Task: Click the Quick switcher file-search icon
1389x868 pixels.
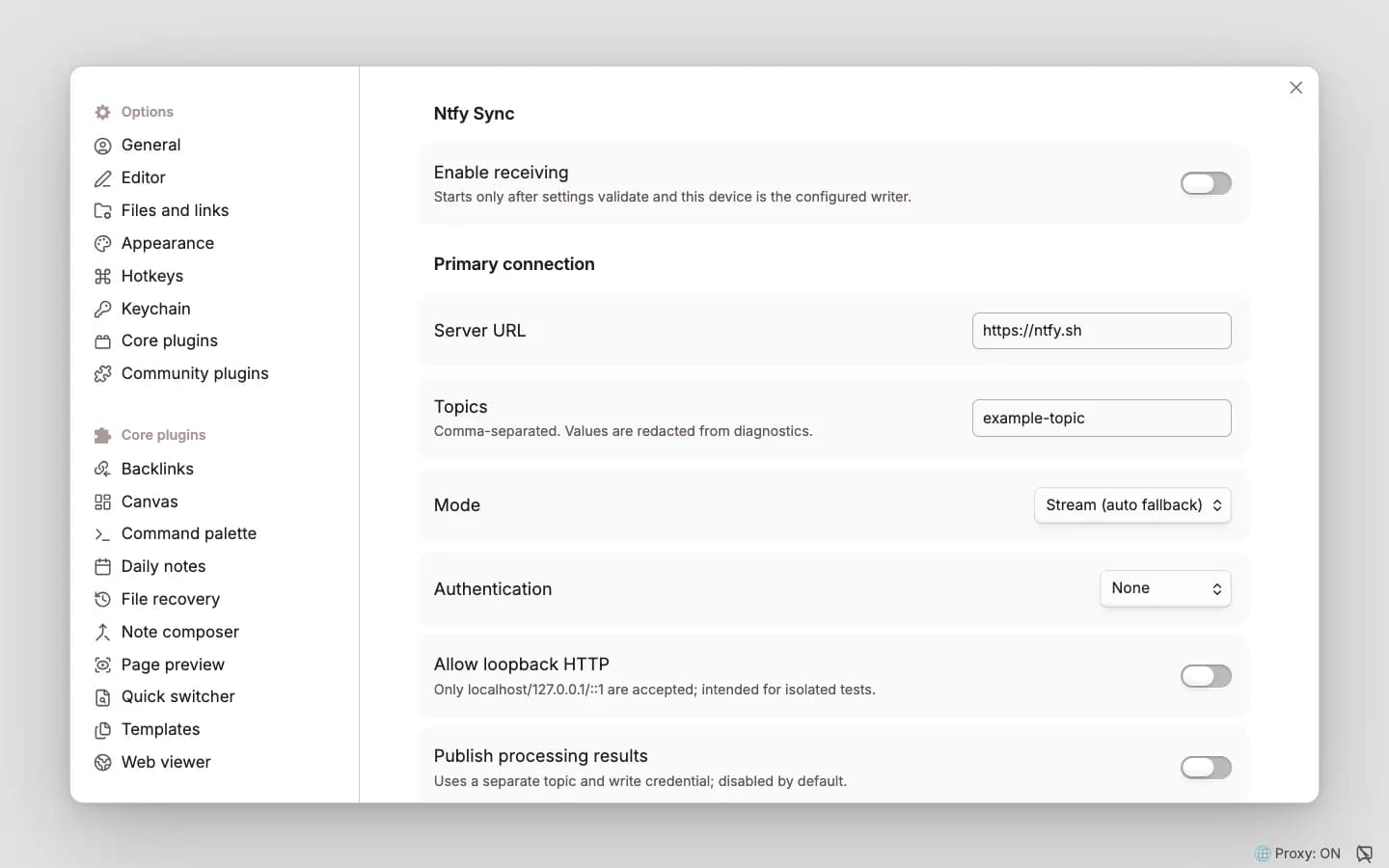Action: tap(103, 697)
